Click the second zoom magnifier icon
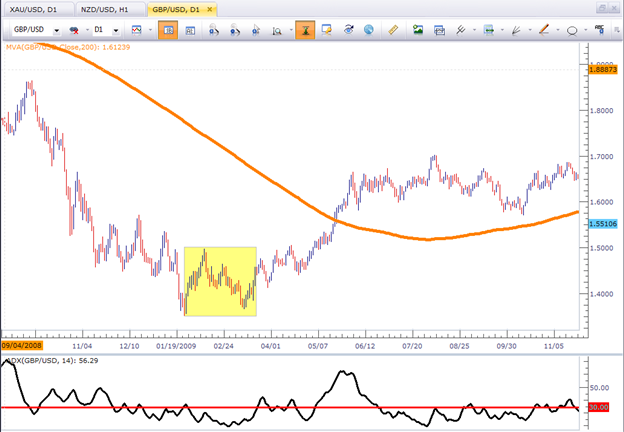The image size is (624, 432). coord(235,30)
